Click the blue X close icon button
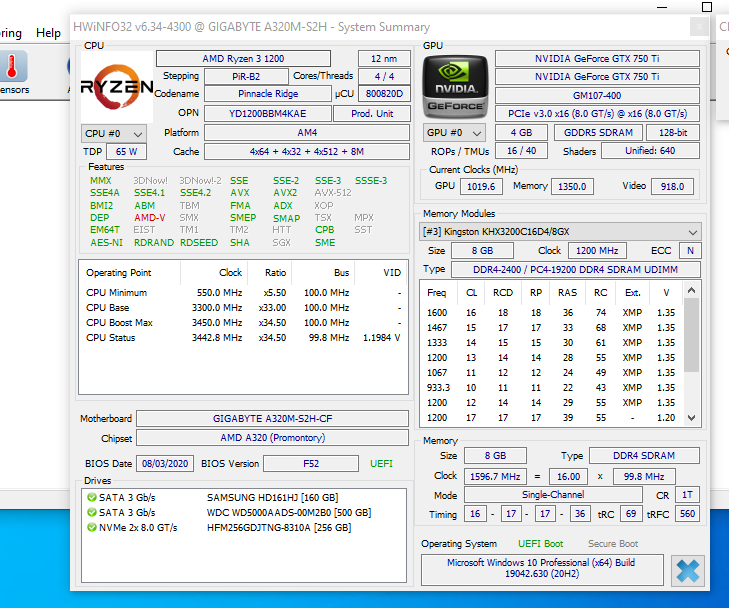This screenshot has width=729, height=608. [x=688, y=571]
